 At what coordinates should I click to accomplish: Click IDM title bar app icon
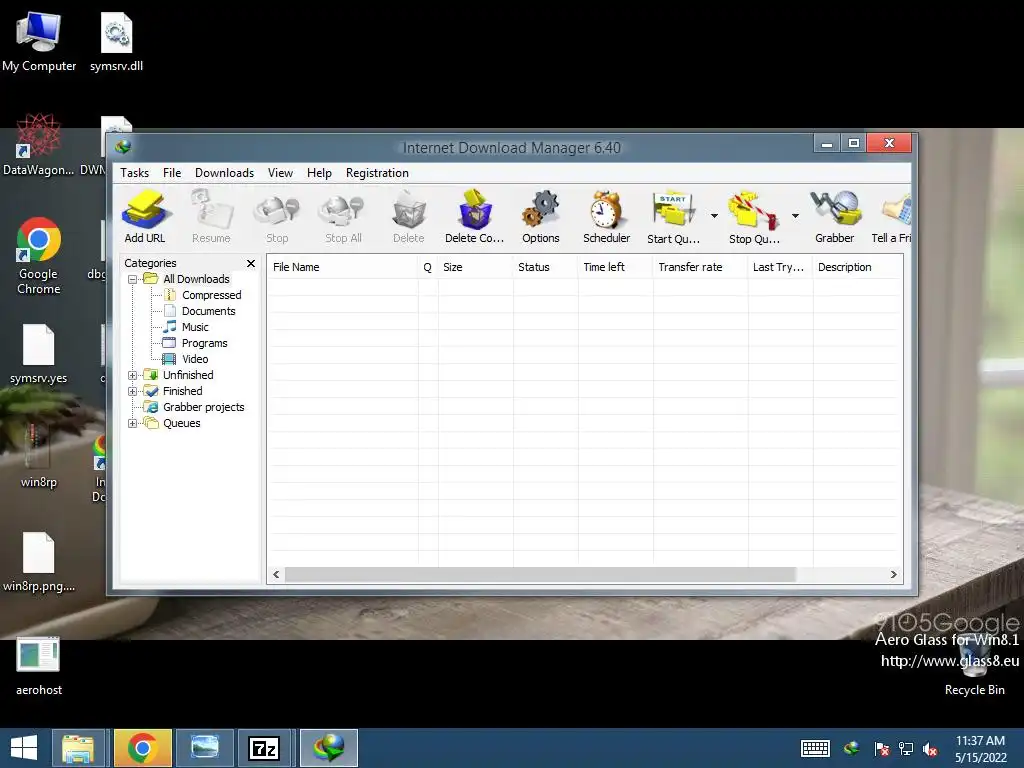pos(123,146)
